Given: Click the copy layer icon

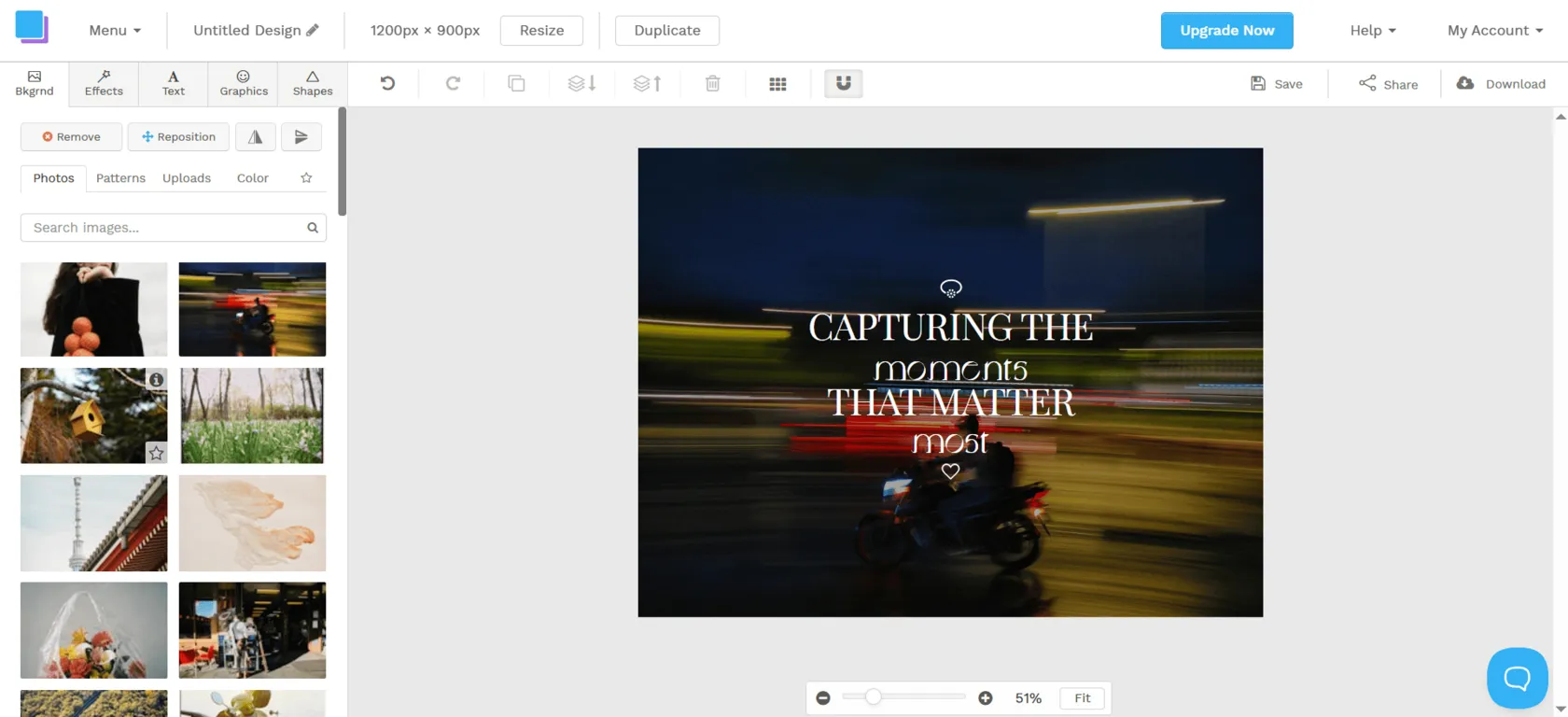Looking at the screenshot, I should tap(516, 84).
